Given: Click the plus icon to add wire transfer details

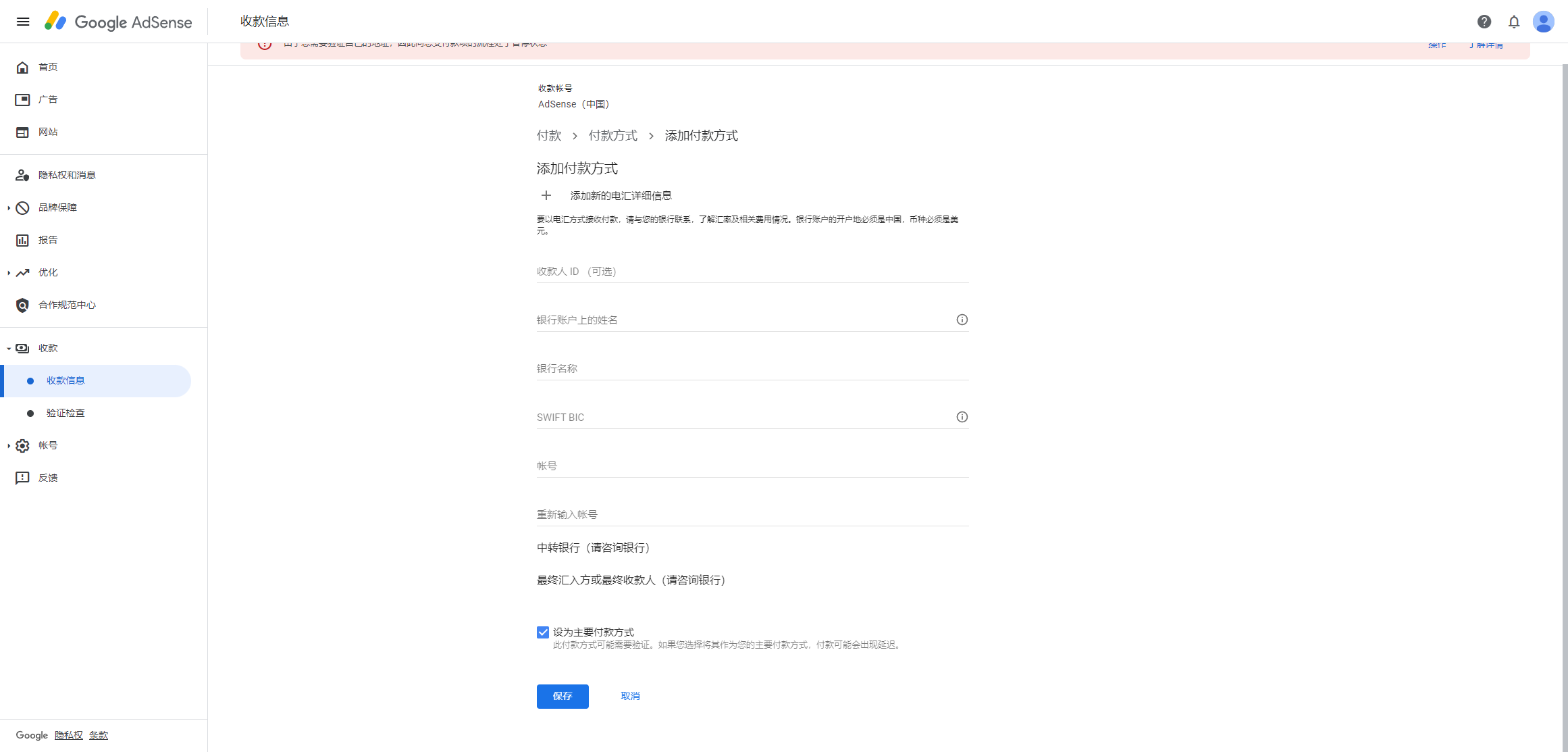Looking at the screenshot, I should pyautogui.click(x=546, y=195).
